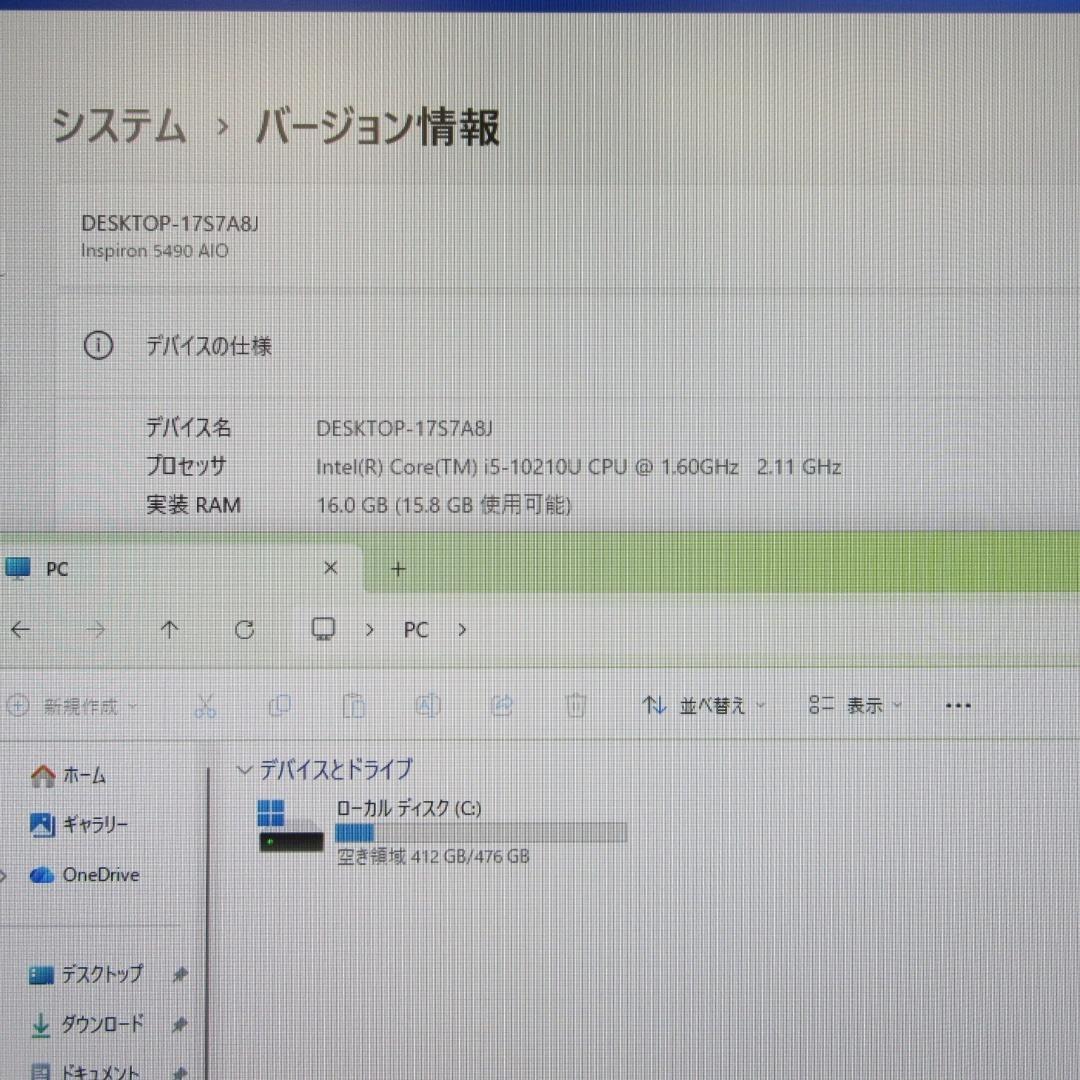The image size is (1080, 1080).
Task: Click the Rename icon in toolbar
Action: tap(428, 705)
